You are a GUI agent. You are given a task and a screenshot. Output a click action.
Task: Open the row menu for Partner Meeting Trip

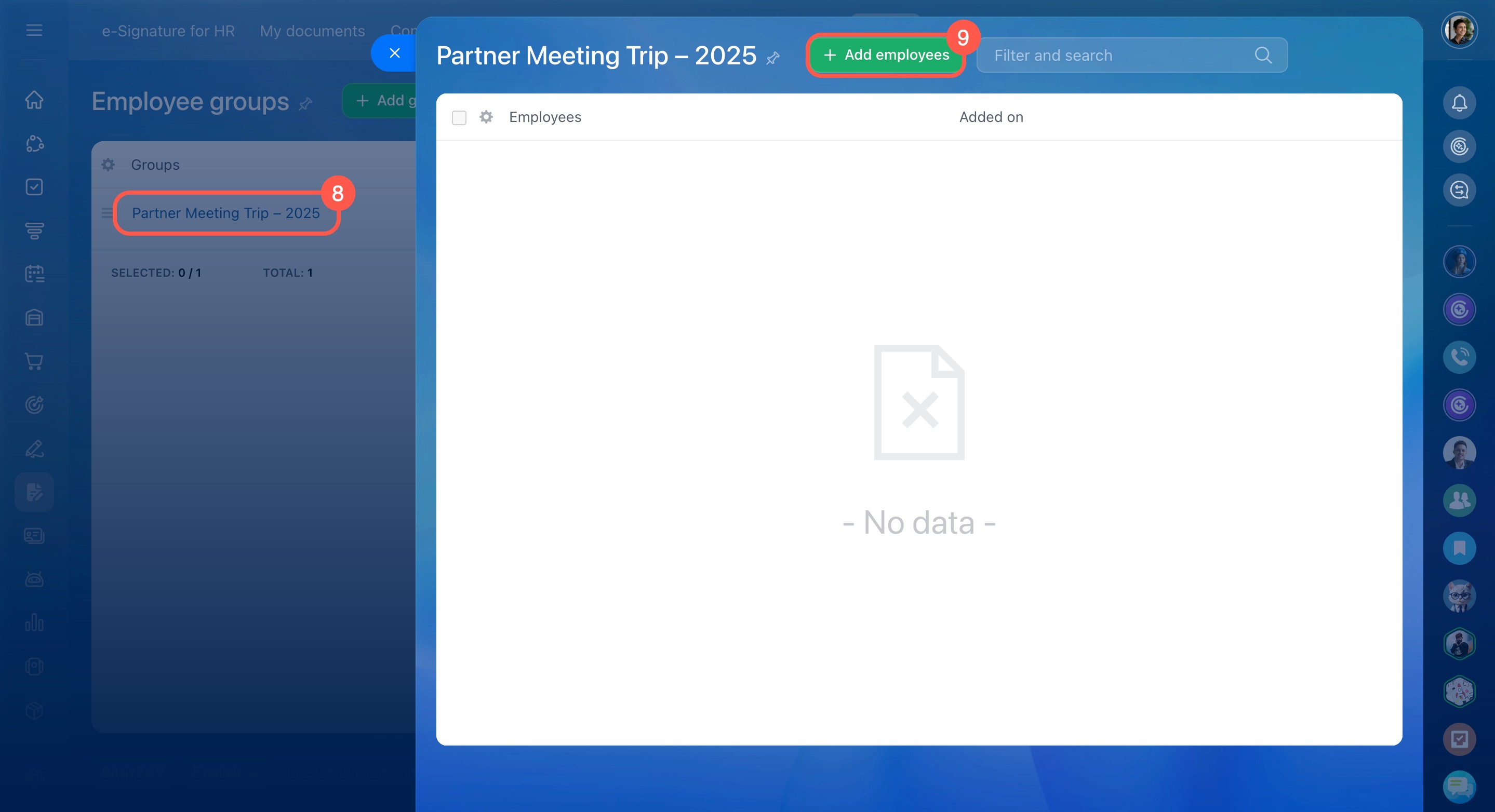click(107, 213)
